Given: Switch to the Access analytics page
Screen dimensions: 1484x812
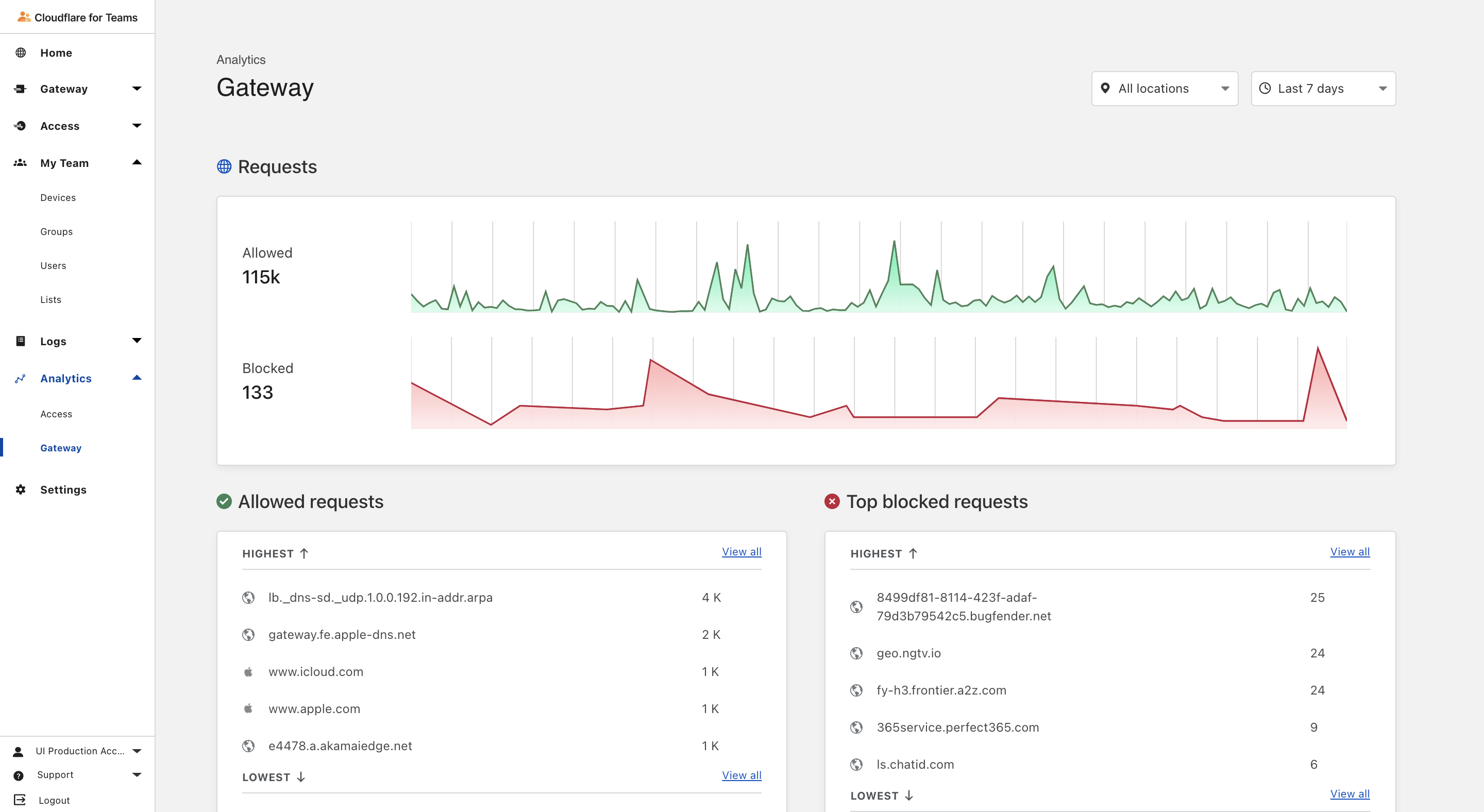Looking at the screenshot, I should (56, 414).
